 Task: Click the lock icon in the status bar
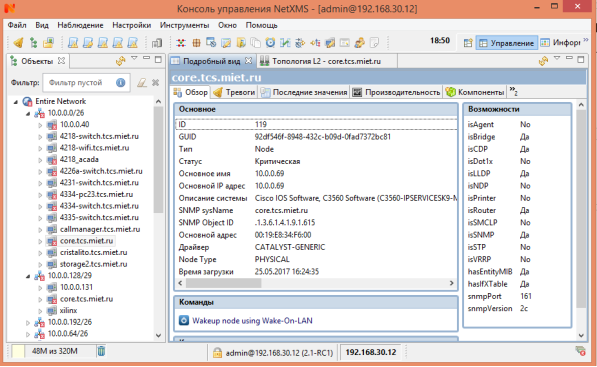(217, 353)
